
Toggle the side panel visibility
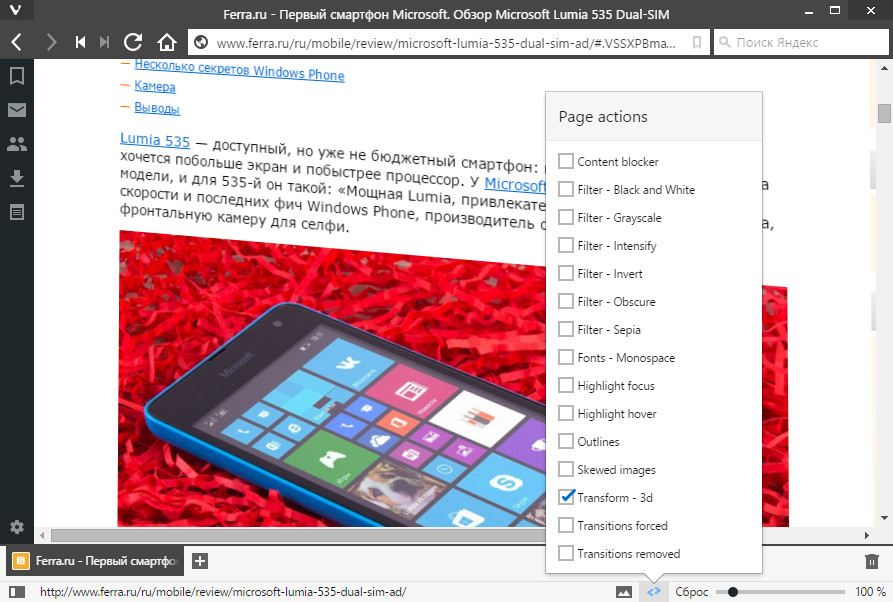point(17,592)
